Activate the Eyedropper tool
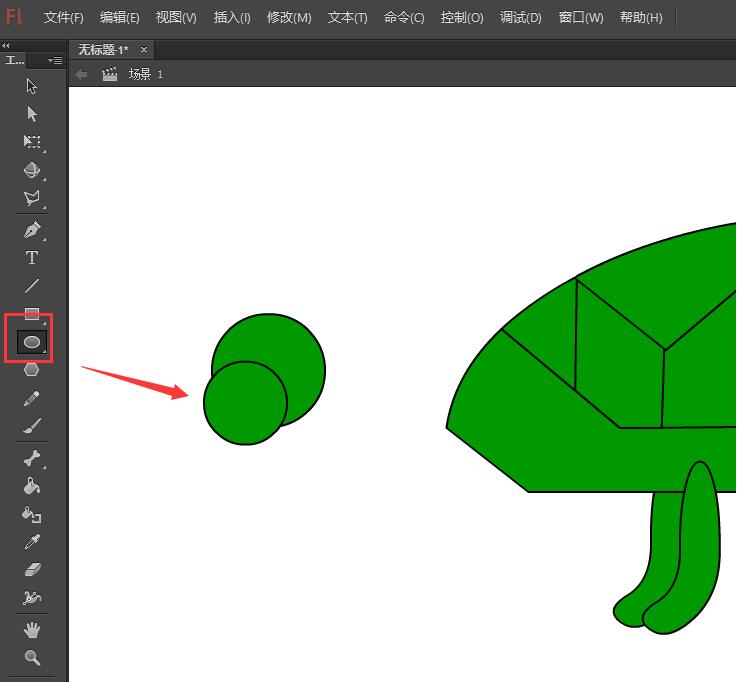The height and width of the screenshot is (682, 745). [x=32, y=543]
